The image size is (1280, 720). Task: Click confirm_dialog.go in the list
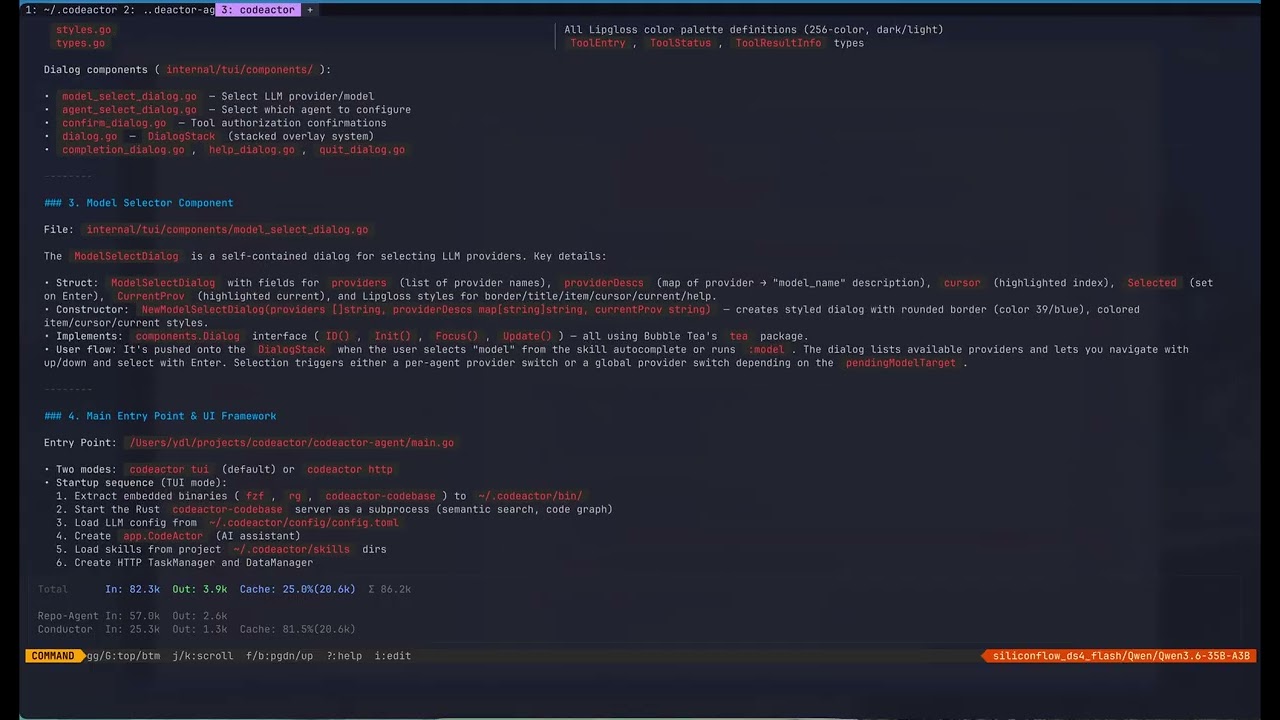click(114, 123)
